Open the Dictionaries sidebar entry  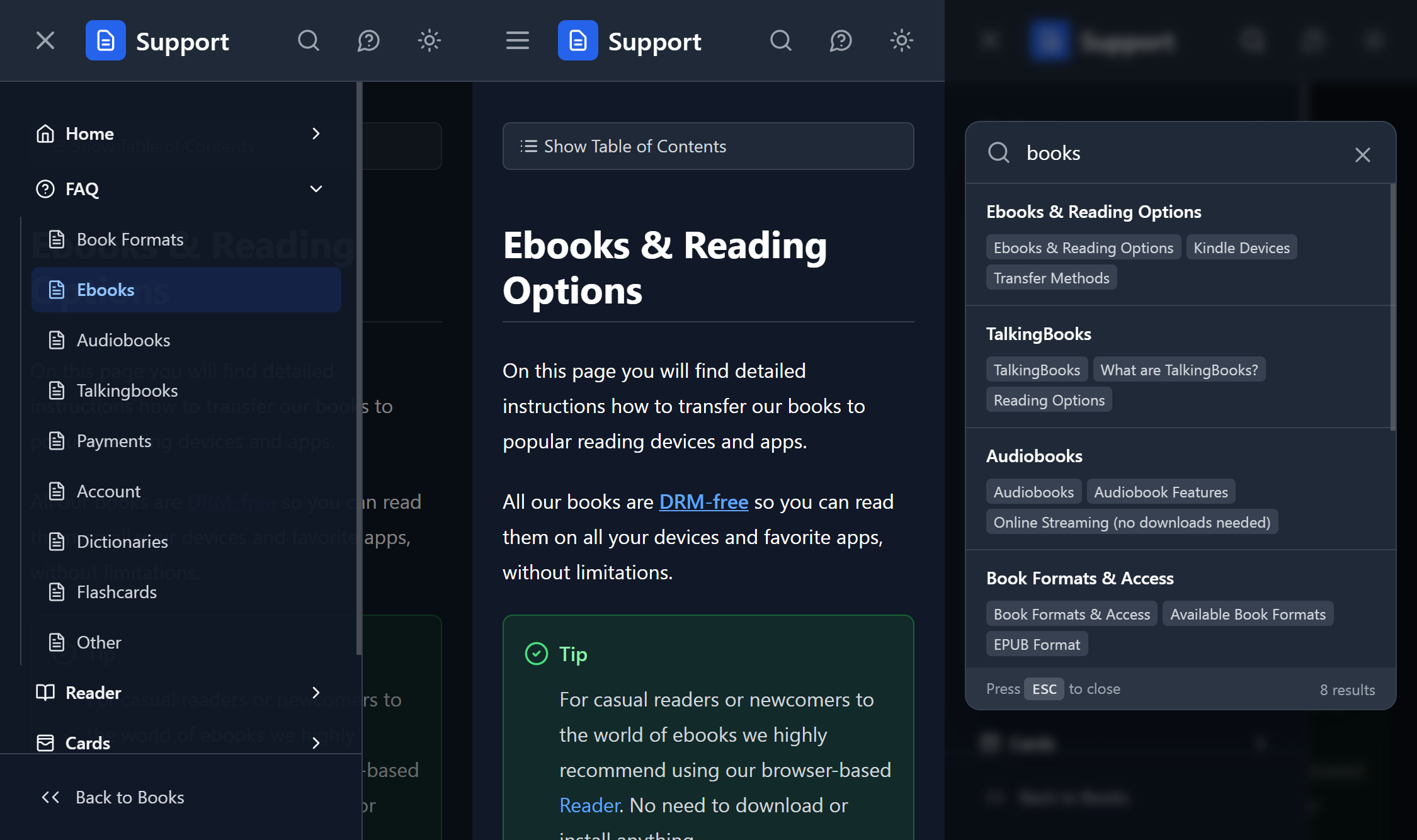(x=122, y=542)
